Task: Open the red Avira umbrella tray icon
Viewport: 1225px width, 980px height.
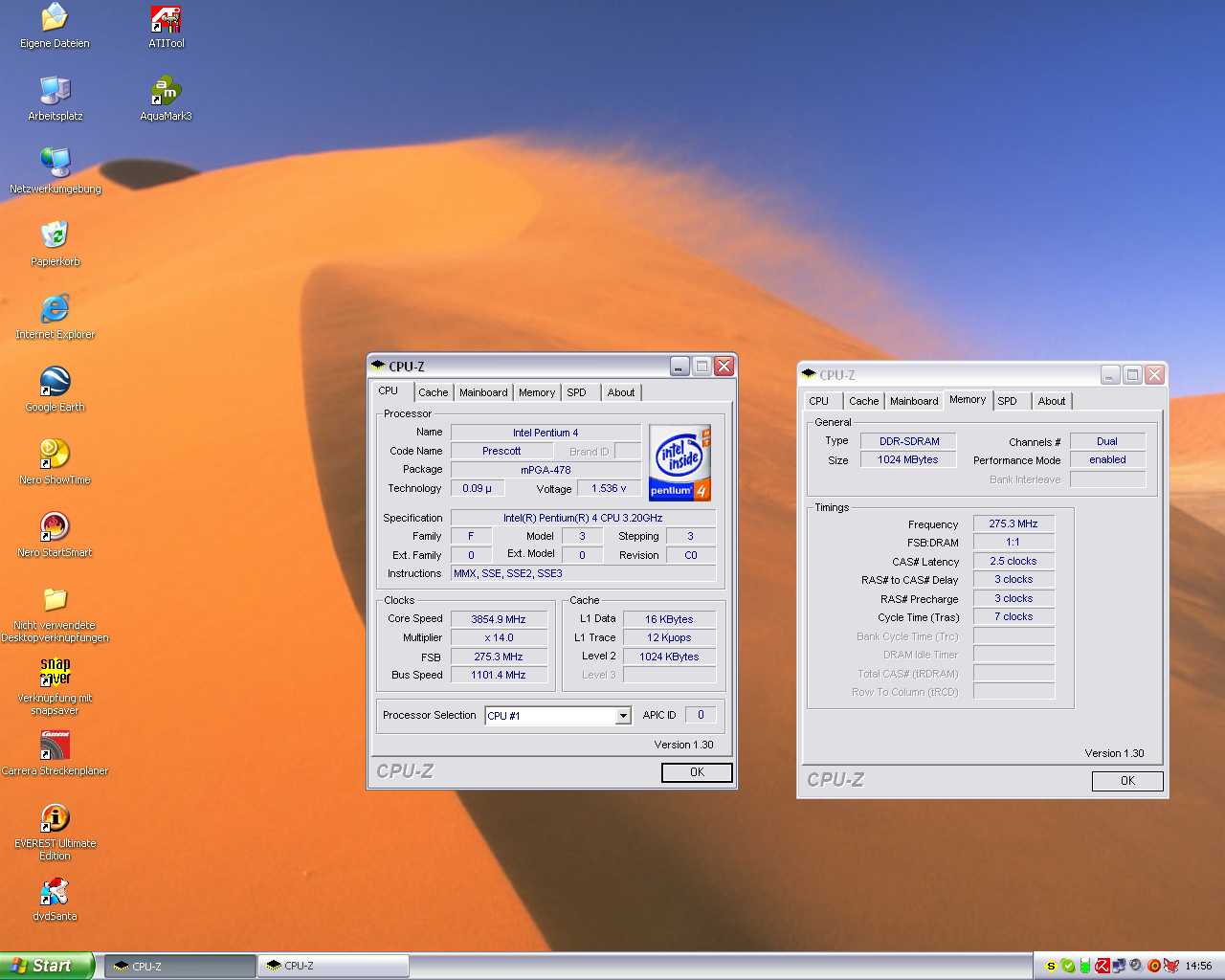Action: tap(1102, 966)
